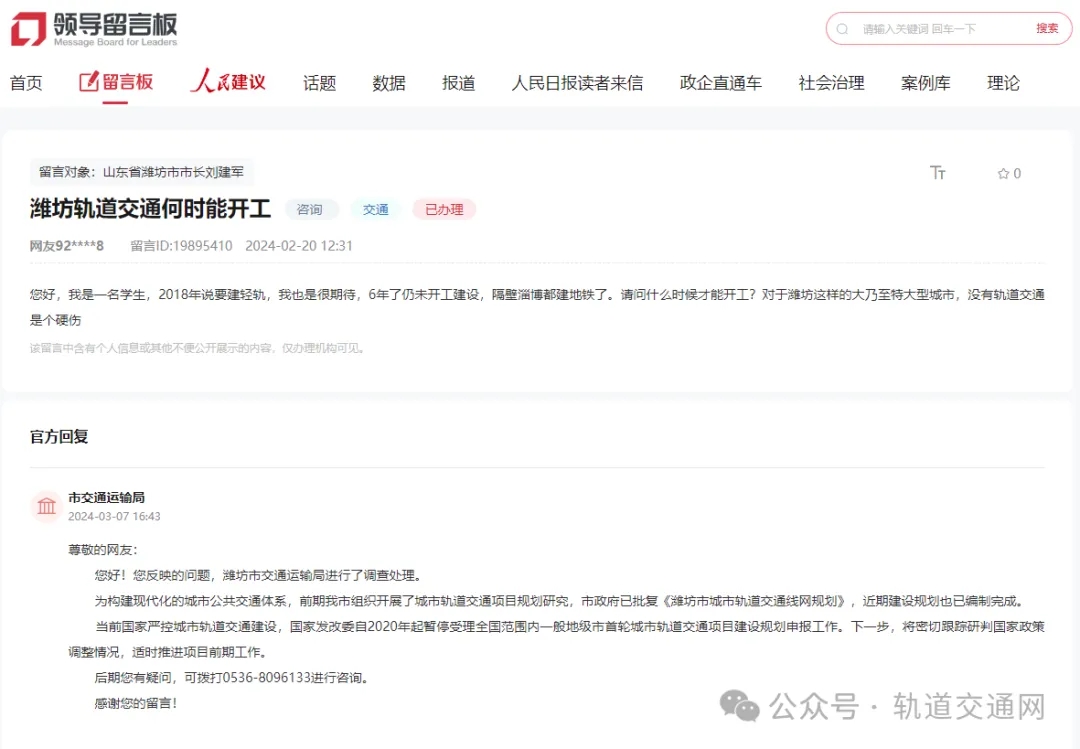Click the Message Board for Leaders logo
This screenshot has width=1080, height=749.
pos(94,29)
